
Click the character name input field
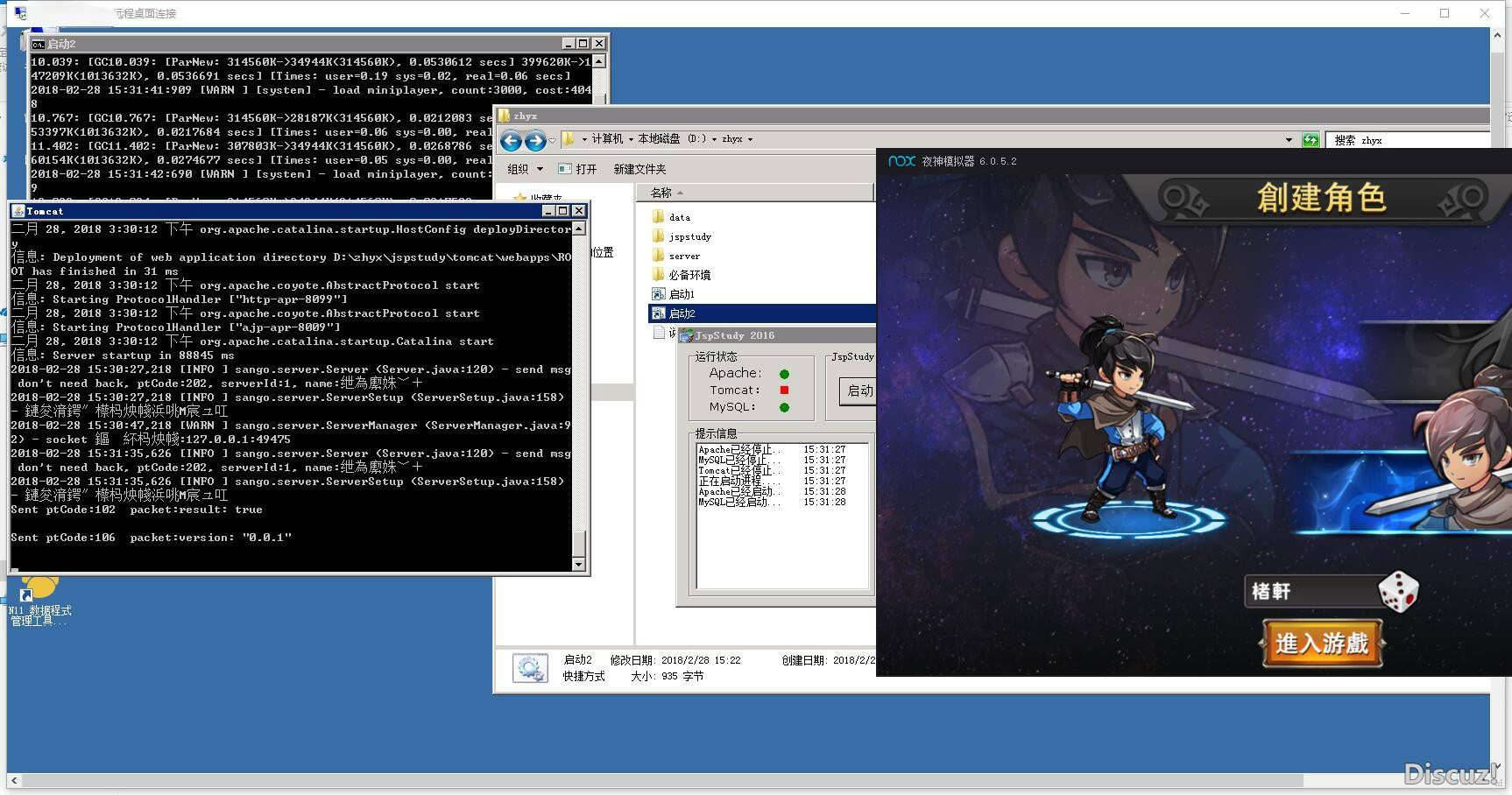click(1310, 592)
